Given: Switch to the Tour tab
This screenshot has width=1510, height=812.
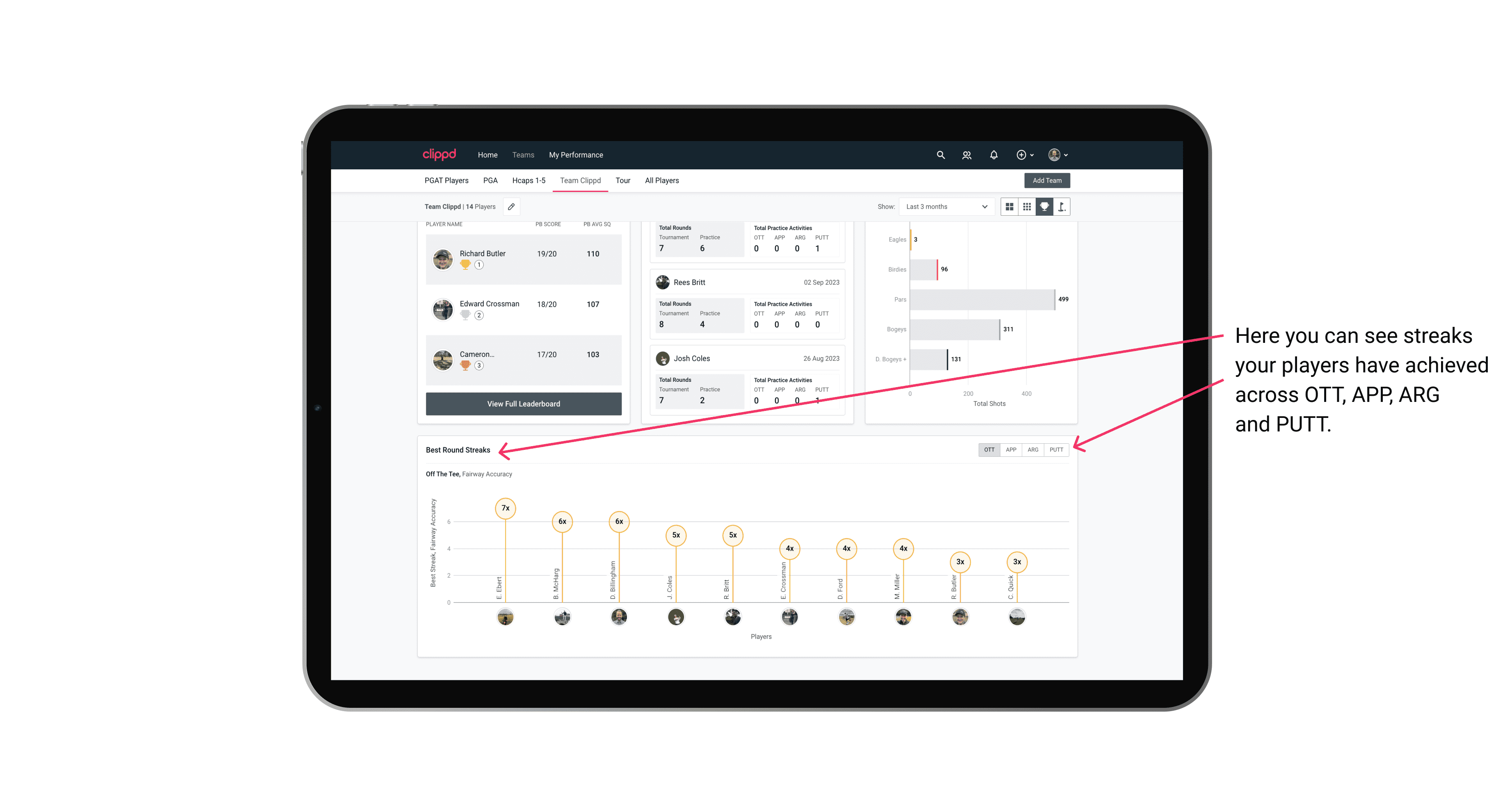Looking at the screenshot, I should tap(623, 180).
